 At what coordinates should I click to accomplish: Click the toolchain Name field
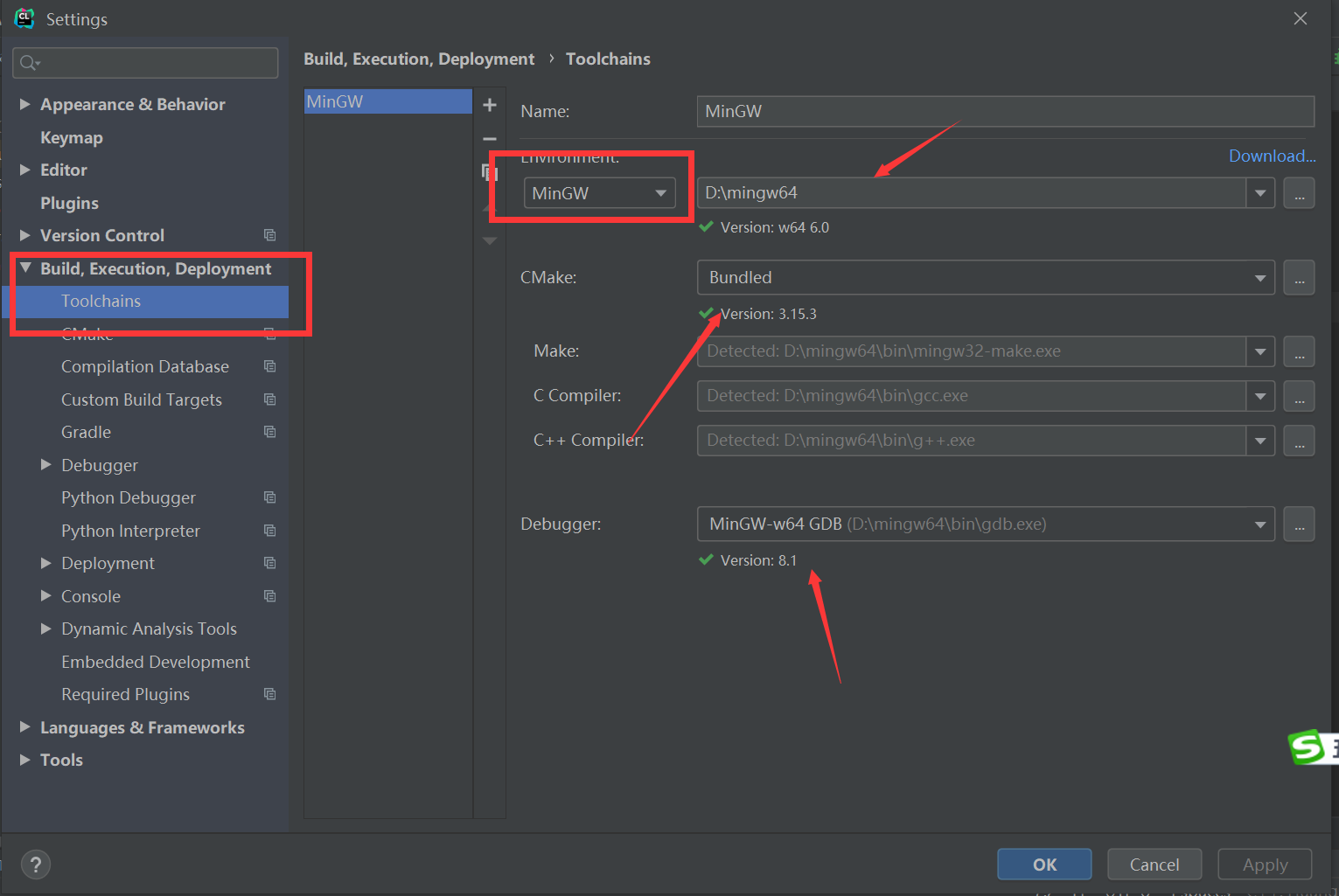click(x=1006, y=111)
